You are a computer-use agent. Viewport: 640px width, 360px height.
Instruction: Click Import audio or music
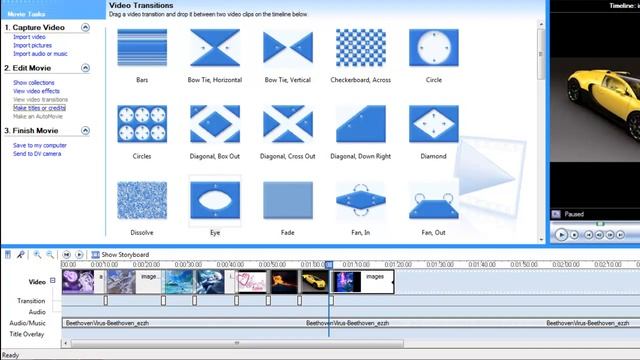(40, 53)
